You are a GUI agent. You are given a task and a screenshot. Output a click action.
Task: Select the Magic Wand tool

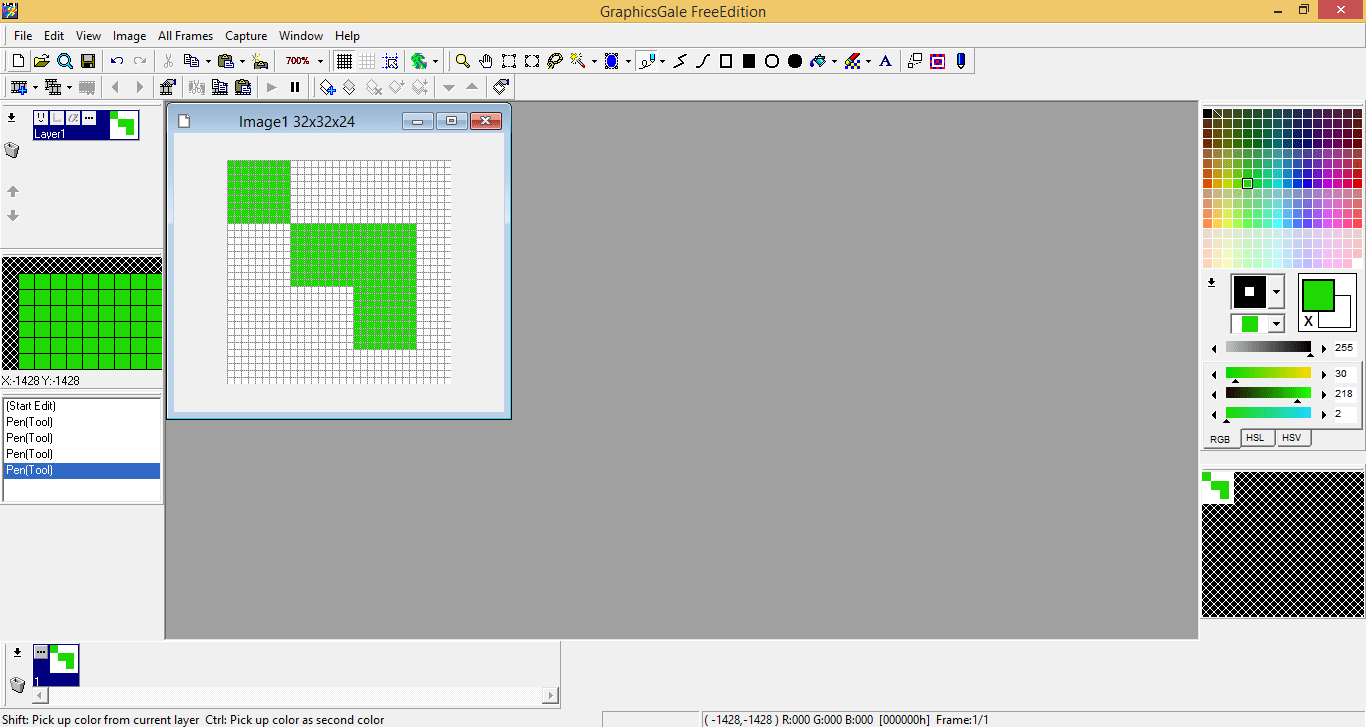tap(578, 61)
